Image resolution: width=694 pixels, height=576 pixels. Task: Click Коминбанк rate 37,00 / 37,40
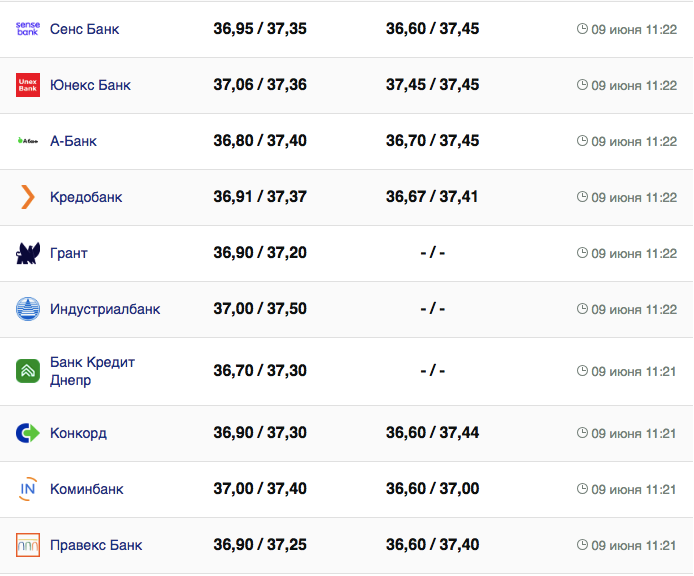(x=260, y=489)
